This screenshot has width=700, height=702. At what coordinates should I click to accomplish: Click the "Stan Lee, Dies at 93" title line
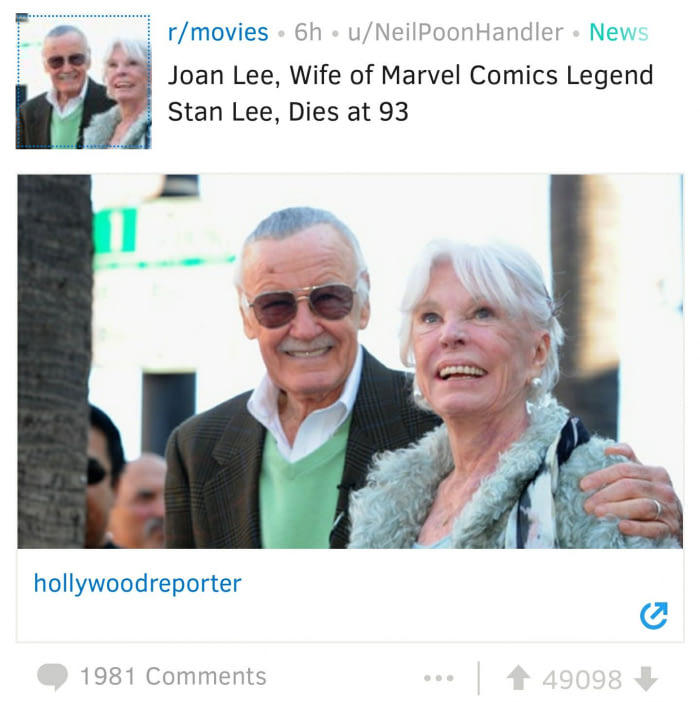click(288, 112)
